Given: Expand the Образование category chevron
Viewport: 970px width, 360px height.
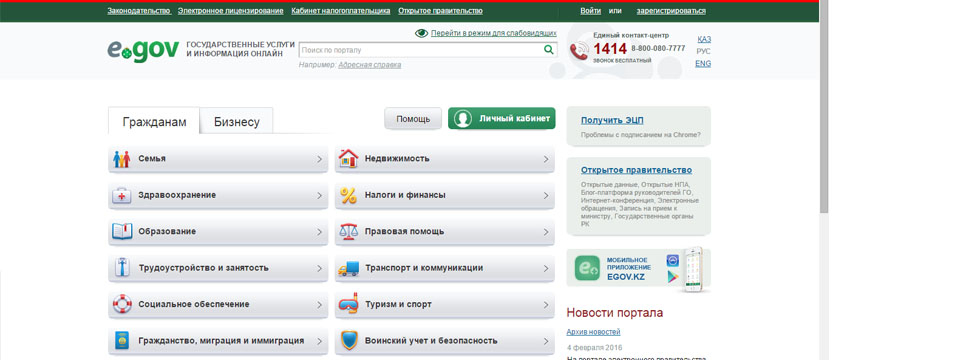Looking at the screenshot, I should 319,232.
